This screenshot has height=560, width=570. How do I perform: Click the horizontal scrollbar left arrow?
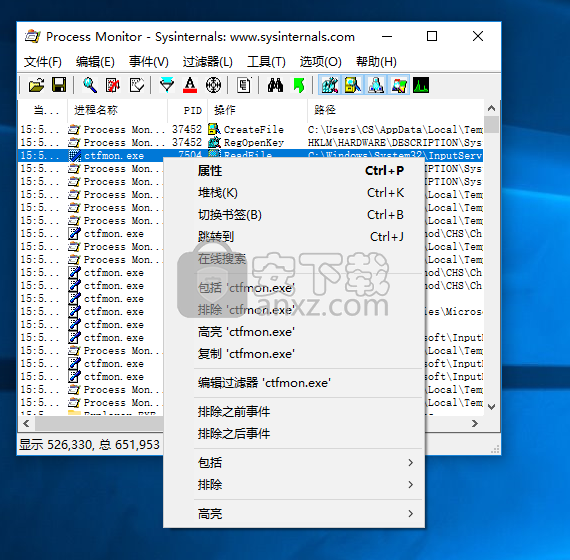coord(26,423)
